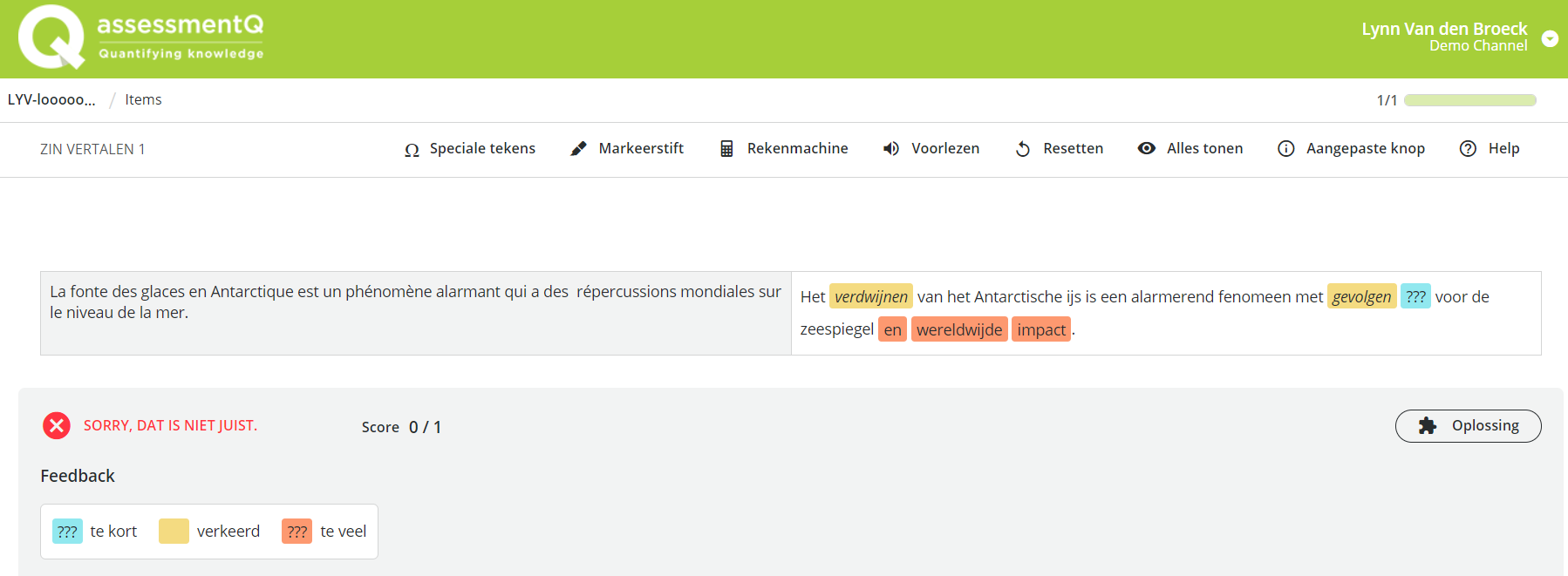This screenshot has height=576, width=1568.
Task: Open Speciale tekens omega icon
Action: tap(412, 150)
